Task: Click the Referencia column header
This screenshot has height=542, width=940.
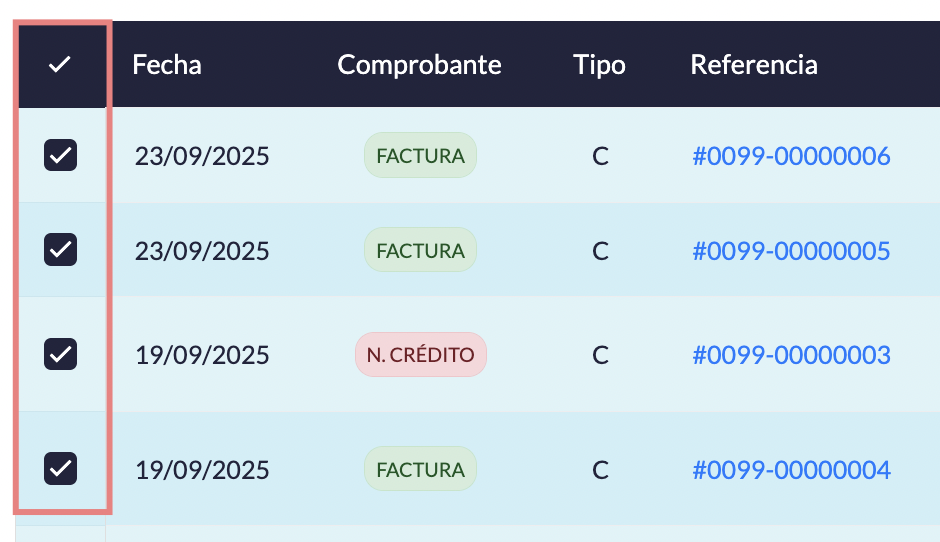Action: (754, 65)
